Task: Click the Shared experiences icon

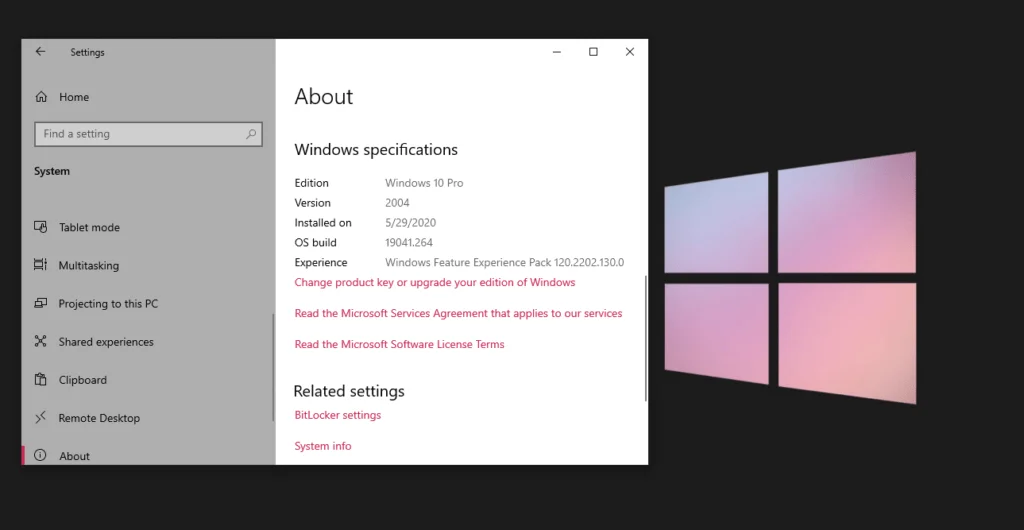Action: (40, 341)
